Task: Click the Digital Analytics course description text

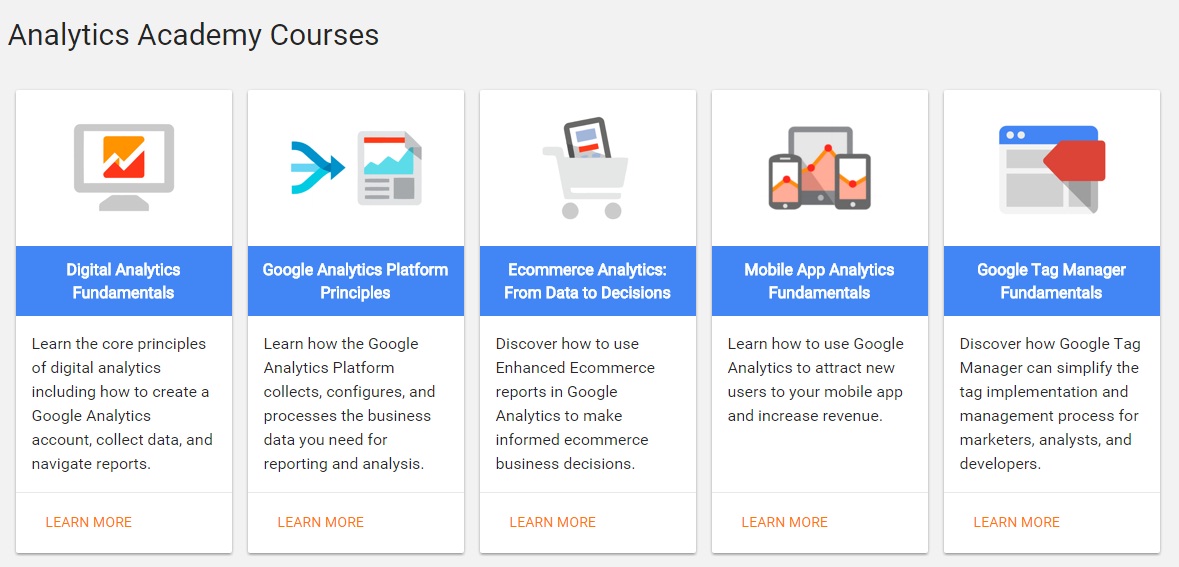Action: point(122,404)
